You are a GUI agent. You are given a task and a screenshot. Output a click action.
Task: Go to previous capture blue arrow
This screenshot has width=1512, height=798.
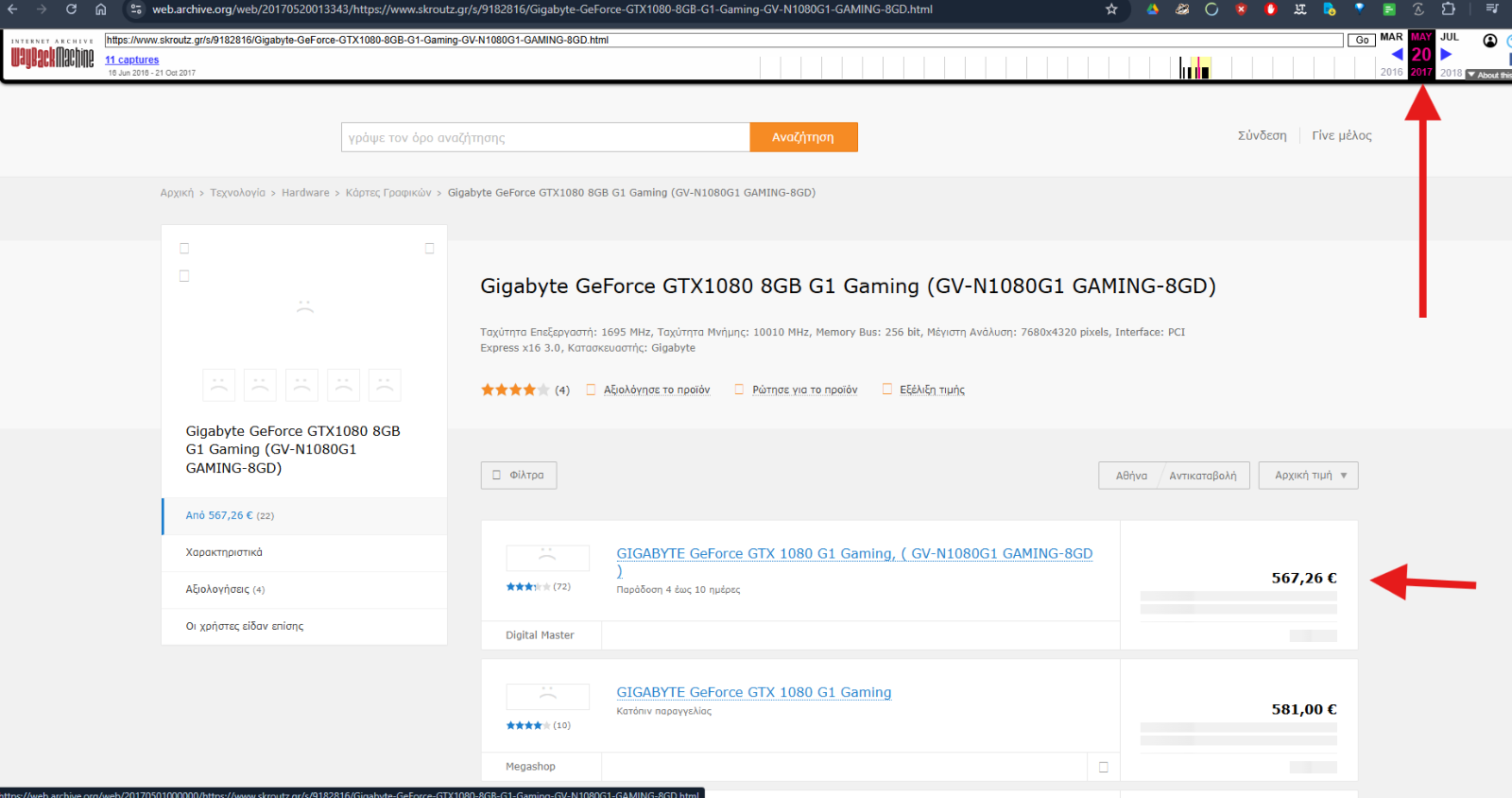(x=1397, y=54)
